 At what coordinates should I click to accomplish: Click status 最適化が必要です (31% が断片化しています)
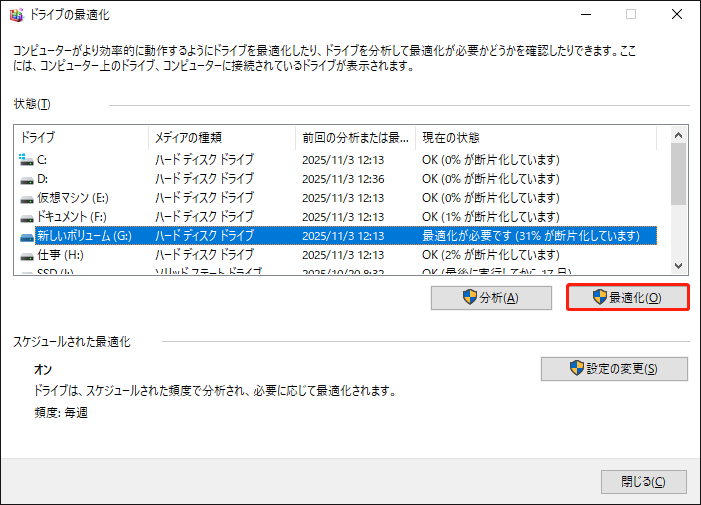531,236
